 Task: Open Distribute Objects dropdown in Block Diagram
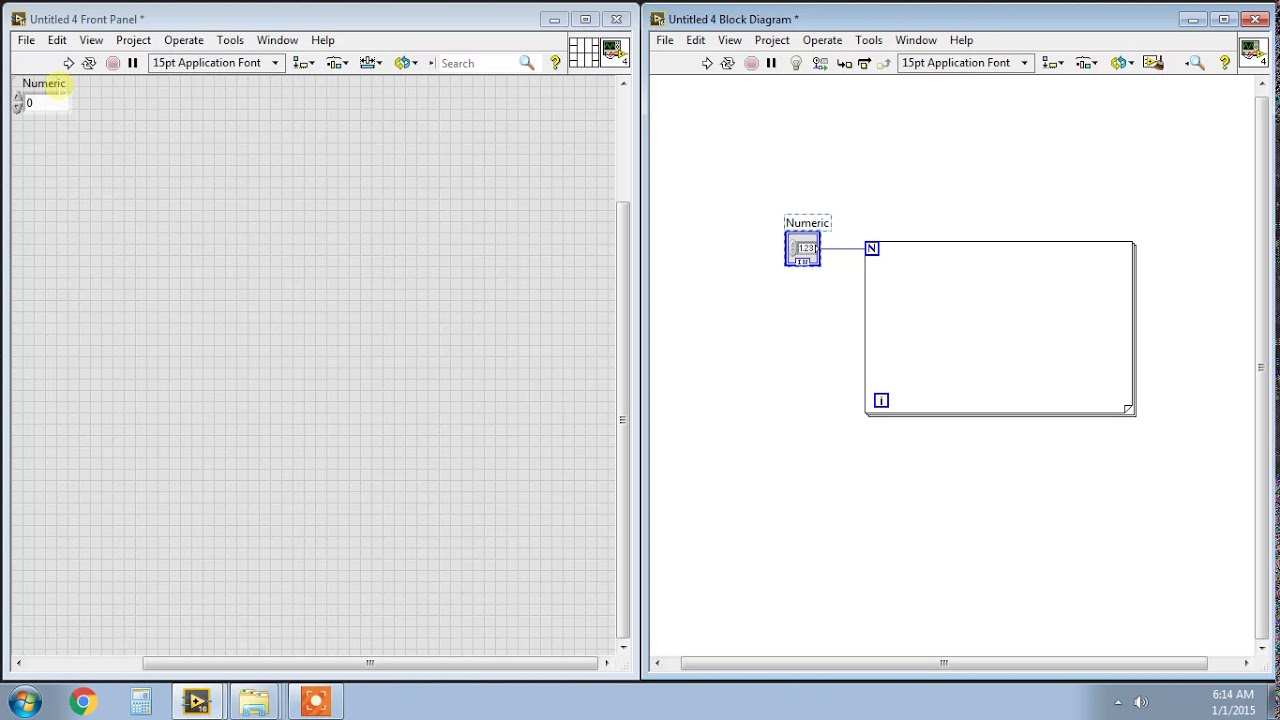point(1086,63)
